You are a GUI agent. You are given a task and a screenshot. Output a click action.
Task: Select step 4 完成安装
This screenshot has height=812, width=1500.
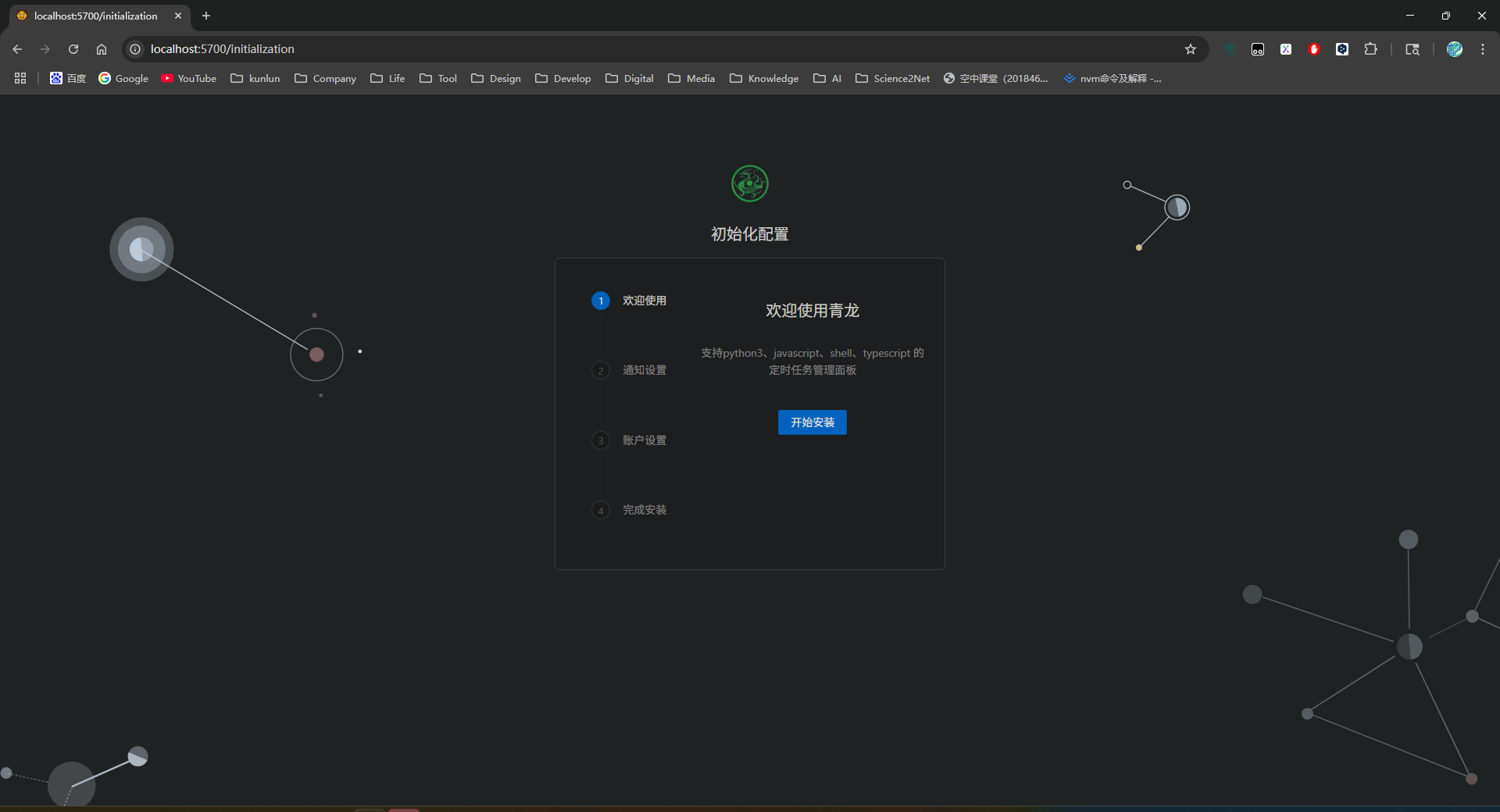click(x=630, y=510)
